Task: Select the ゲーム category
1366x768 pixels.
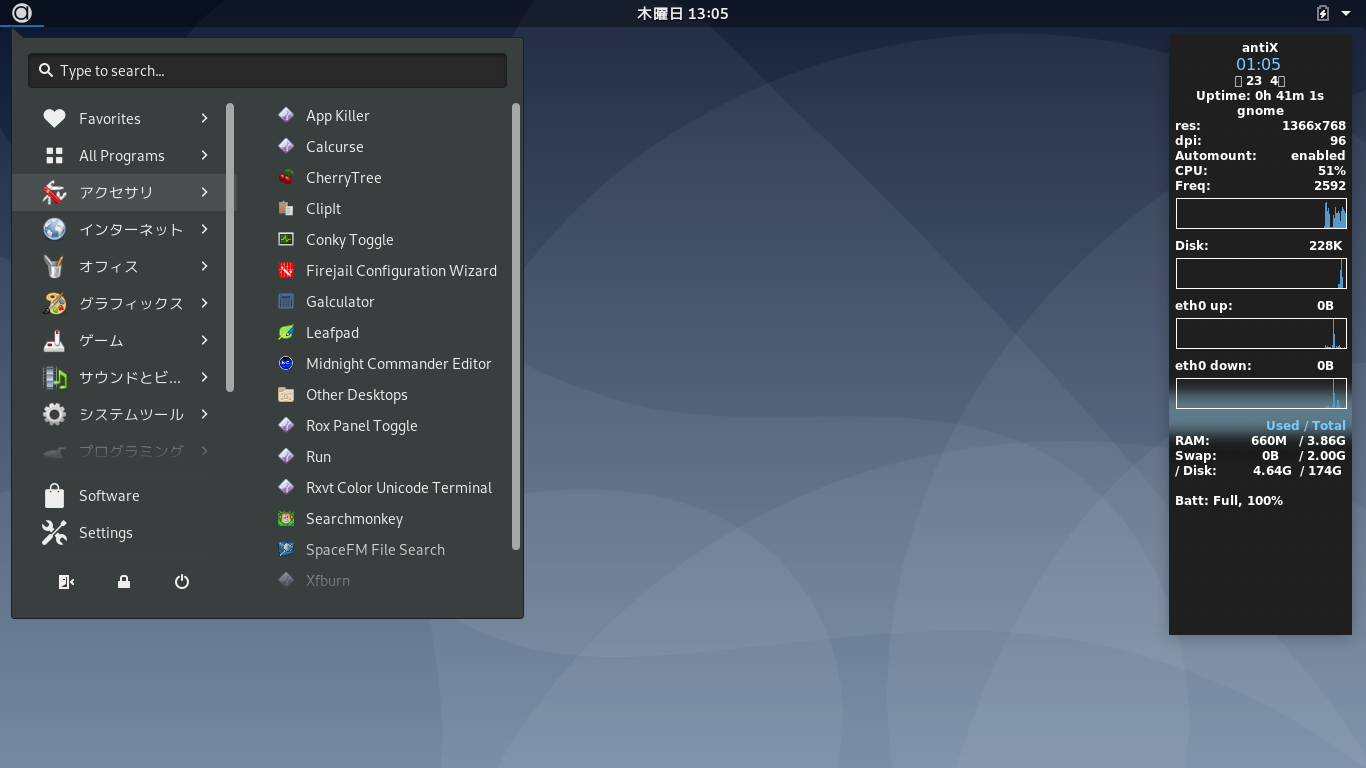Action: point(124,340)
